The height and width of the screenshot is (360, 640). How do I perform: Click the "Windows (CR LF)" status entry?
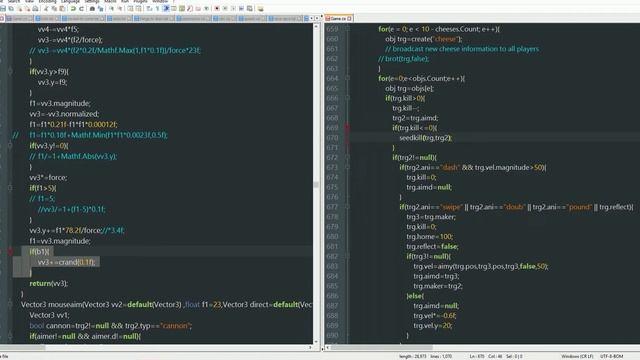577,356
